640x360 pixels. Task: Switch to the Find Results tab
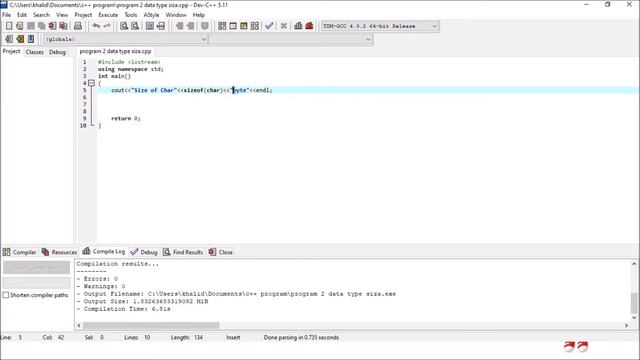(183, 252)
